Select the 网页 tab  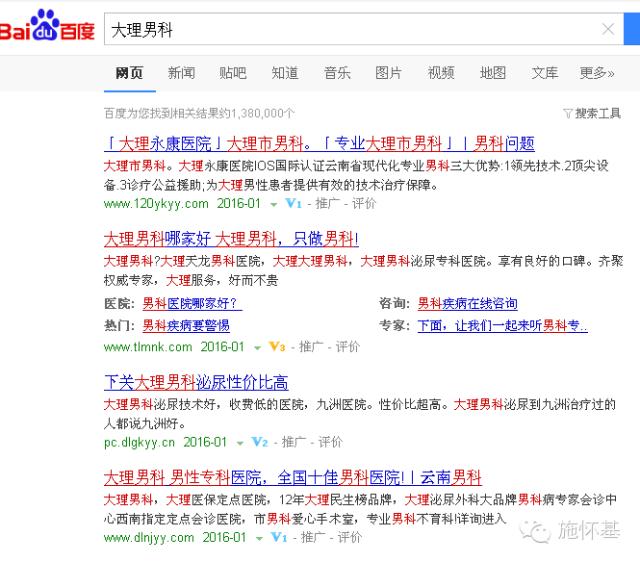(x=129, y=73)
